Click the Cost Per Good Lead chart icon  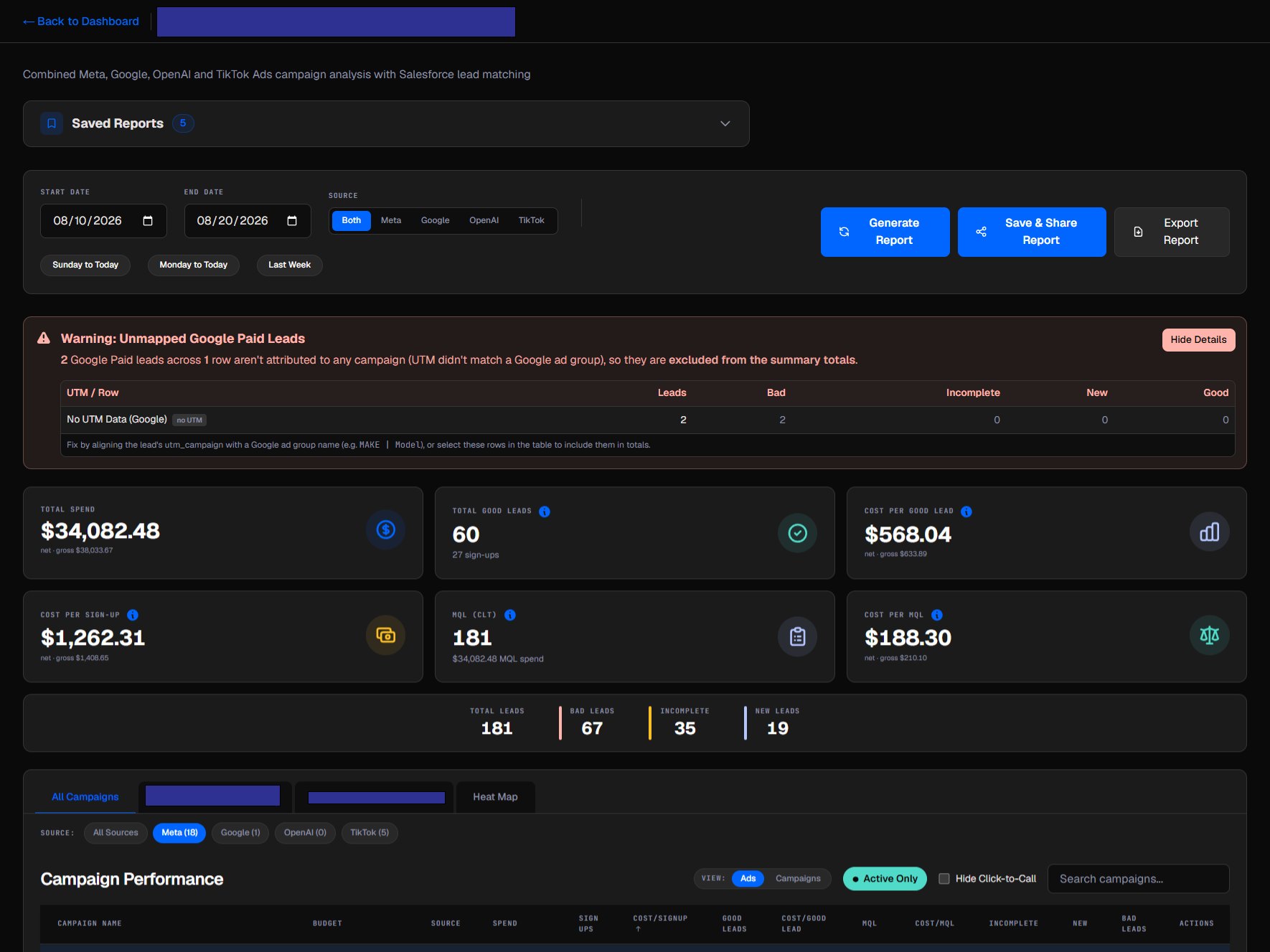(x=1210, y=532)
